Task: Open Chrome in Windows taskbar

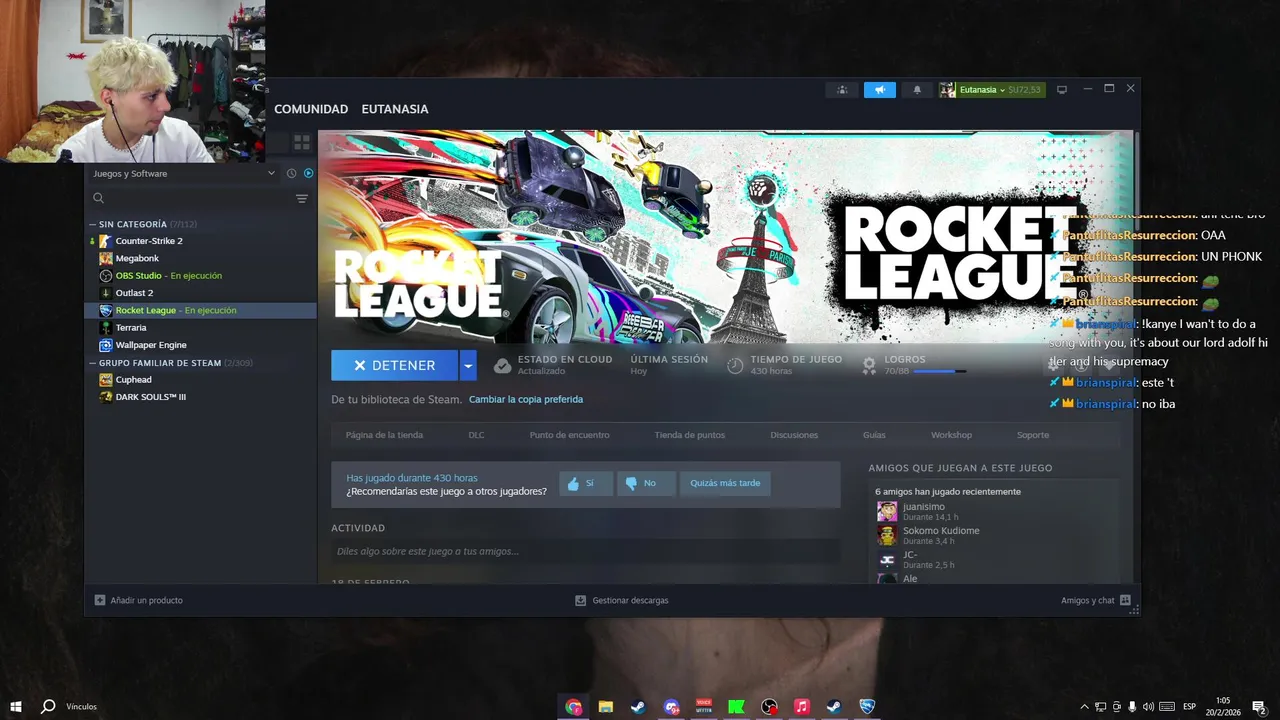Action: point(573,706)
